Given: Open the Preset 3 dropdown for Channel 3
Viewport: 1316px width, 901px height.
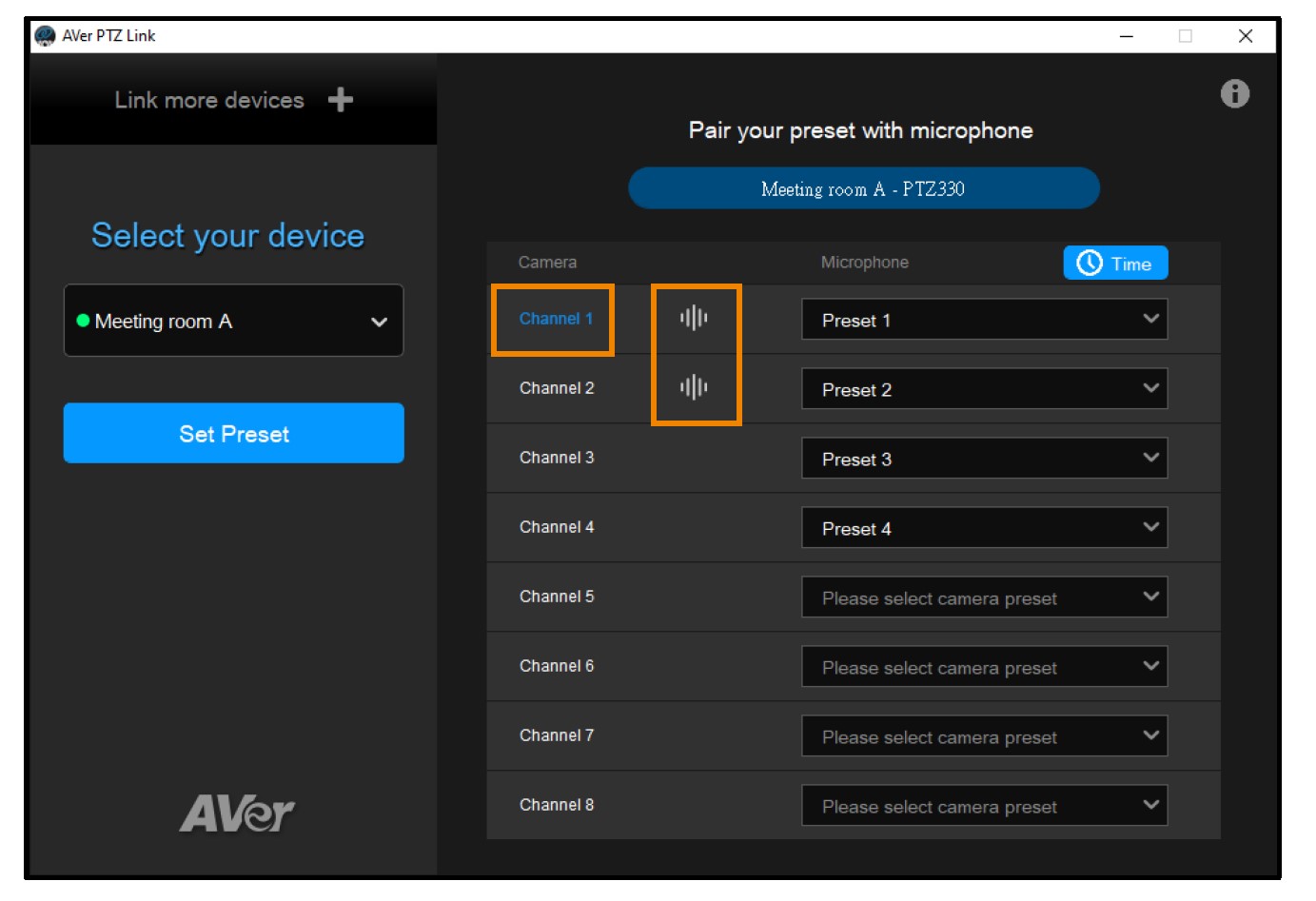Looking at the screenshot, I should pos(984,459).
